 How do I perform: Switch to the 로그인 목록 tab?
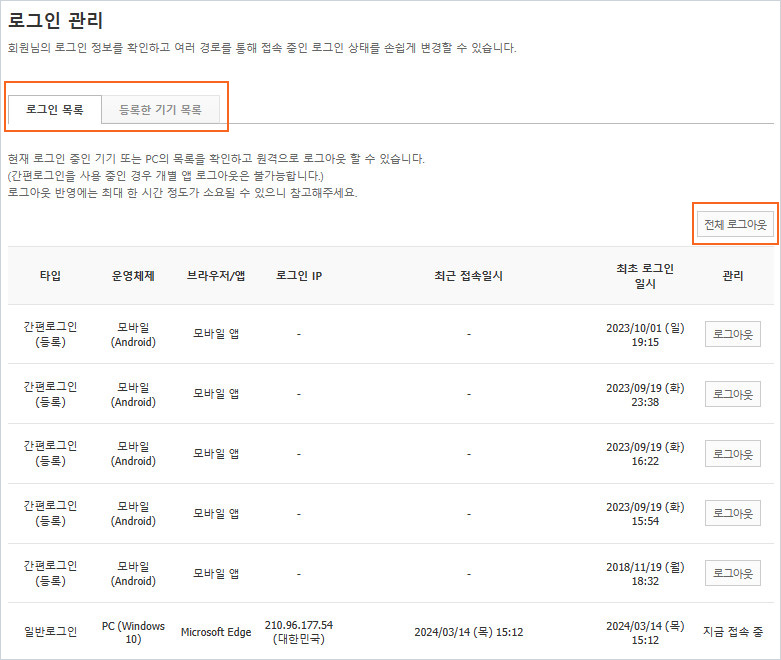coord(54,110)
